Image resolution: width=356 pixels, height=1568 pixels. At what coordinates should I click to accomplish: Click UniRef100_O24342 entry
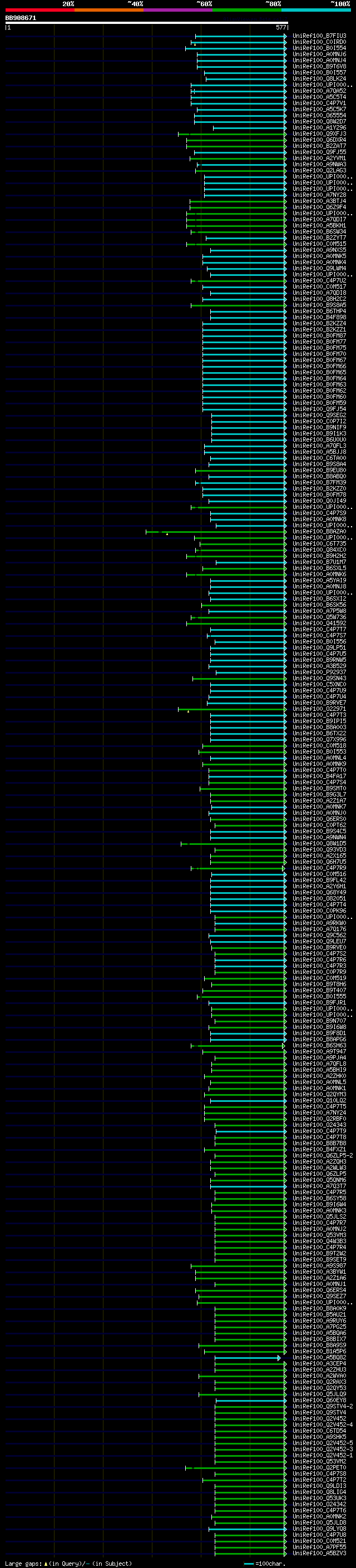tap(319, 1504)
